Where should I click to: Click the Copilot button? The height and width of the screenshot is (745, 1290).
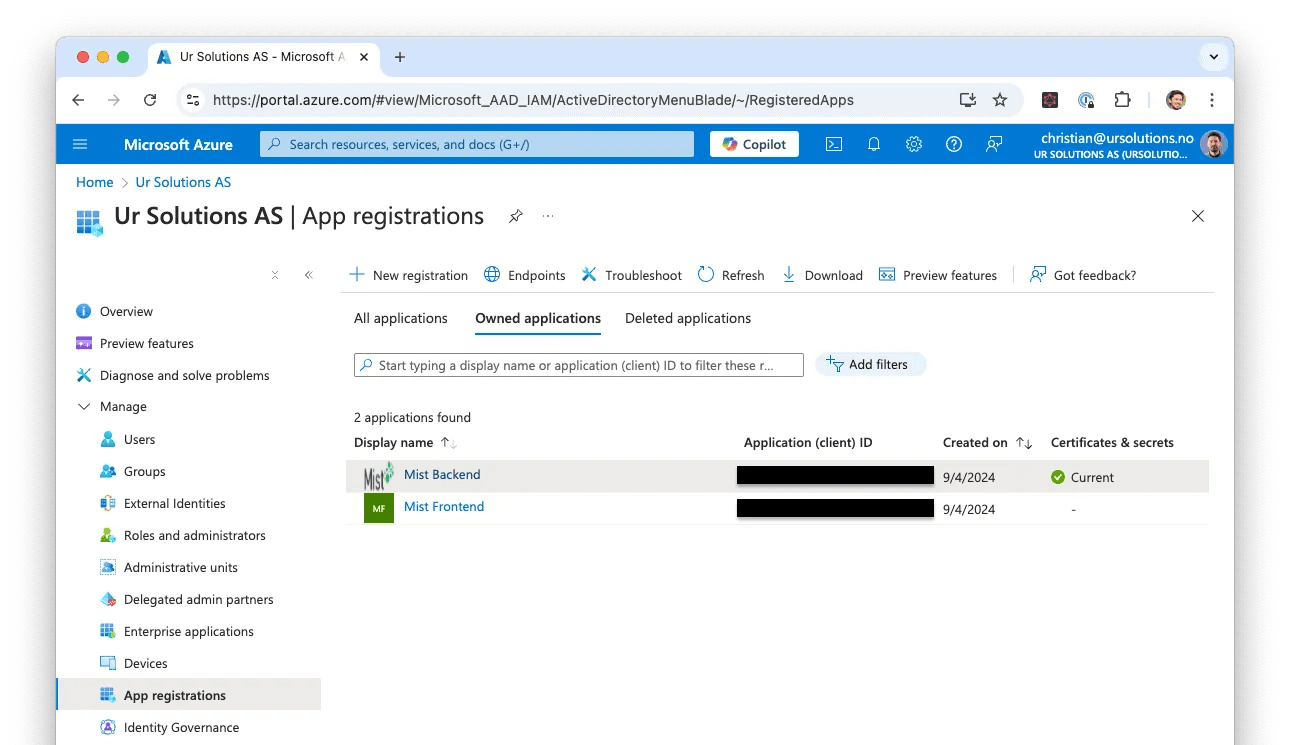tap(755, 144)
